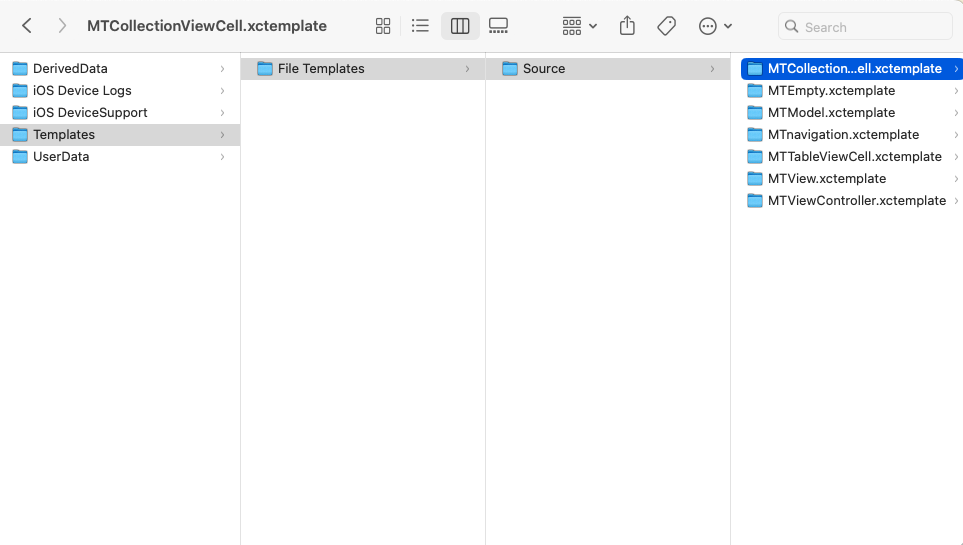Image resolution: width=963 pixels, height=545 pixels.
Task: Go forward with the right chevron button
Action: (62, 26)
